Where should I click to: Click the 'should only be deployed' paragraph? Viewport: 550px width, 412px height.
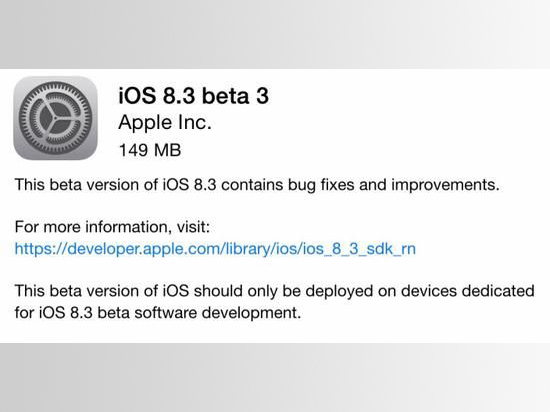click(x=275, y=302)
